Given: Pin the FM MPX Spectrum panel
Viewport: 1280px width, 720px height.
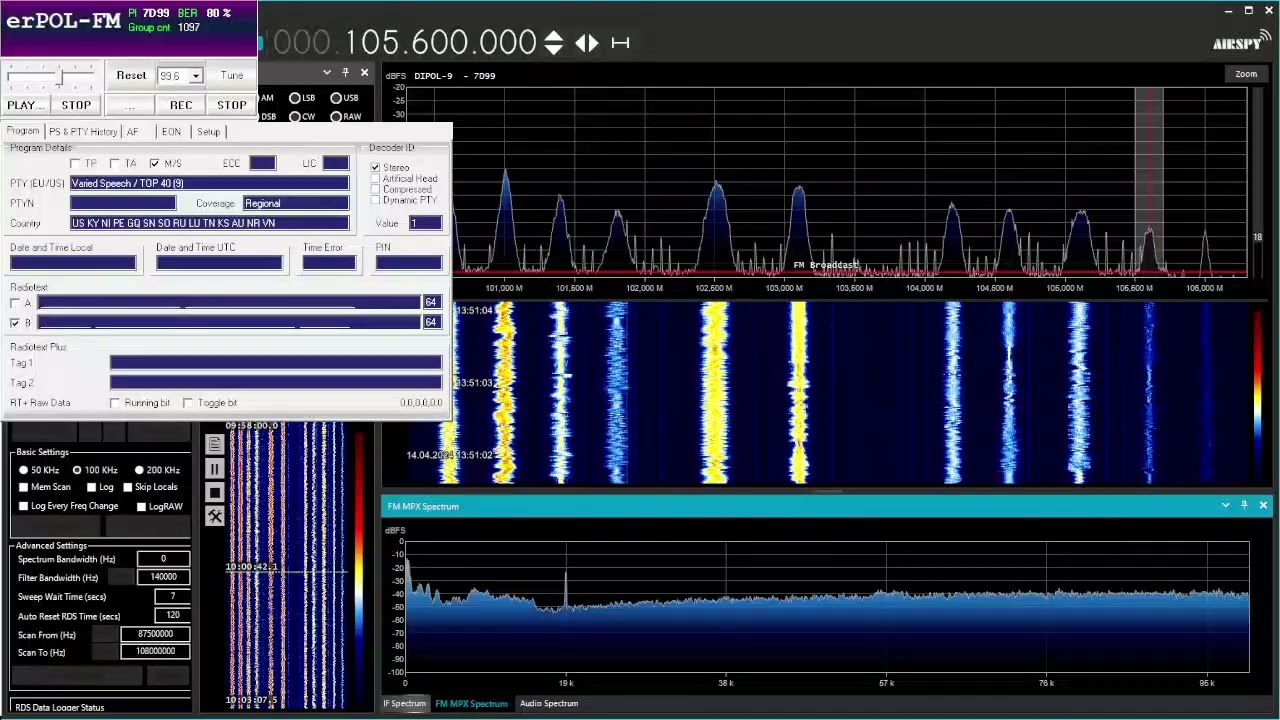Looking at the screenshot, I should coord(1244,506).
